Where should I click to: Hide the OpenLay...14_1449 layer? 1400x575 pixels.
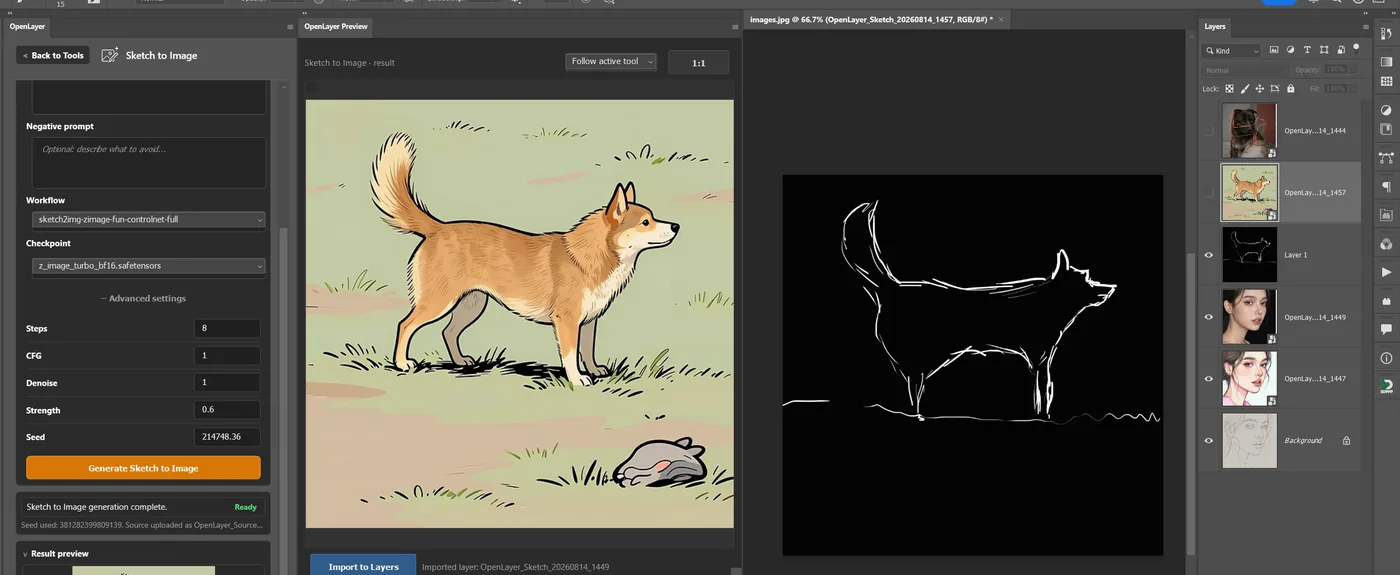coord(1209,317)
